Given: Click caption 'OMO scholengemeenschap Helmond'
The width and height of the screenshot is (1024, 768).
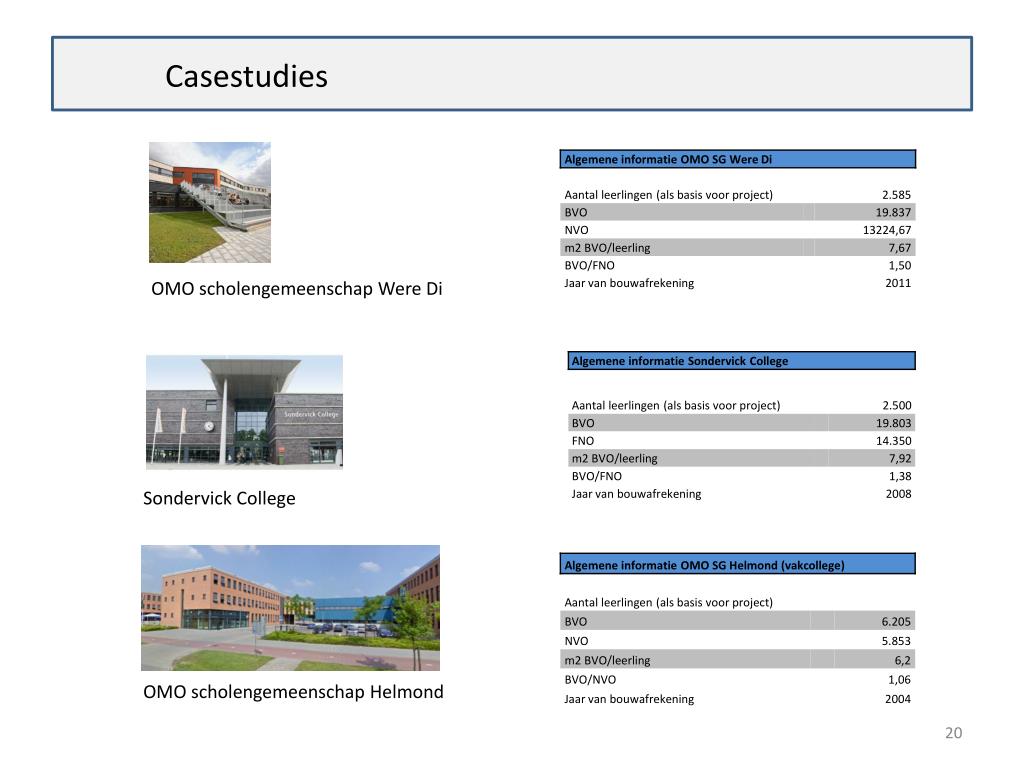Looking at the screenshot, I should 293,692.
